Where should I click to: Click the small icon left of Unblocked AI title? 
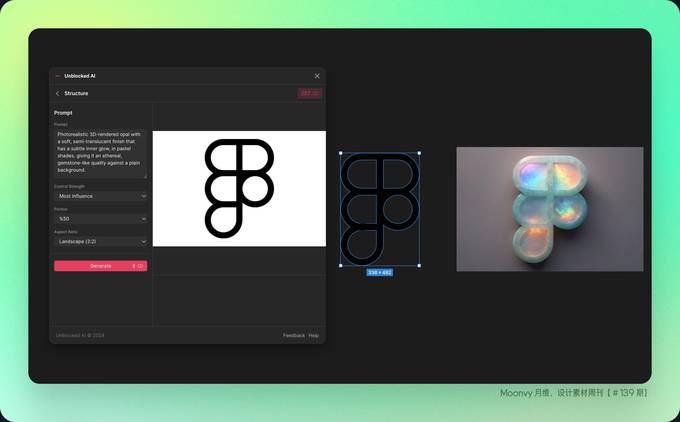coord(58,76)
